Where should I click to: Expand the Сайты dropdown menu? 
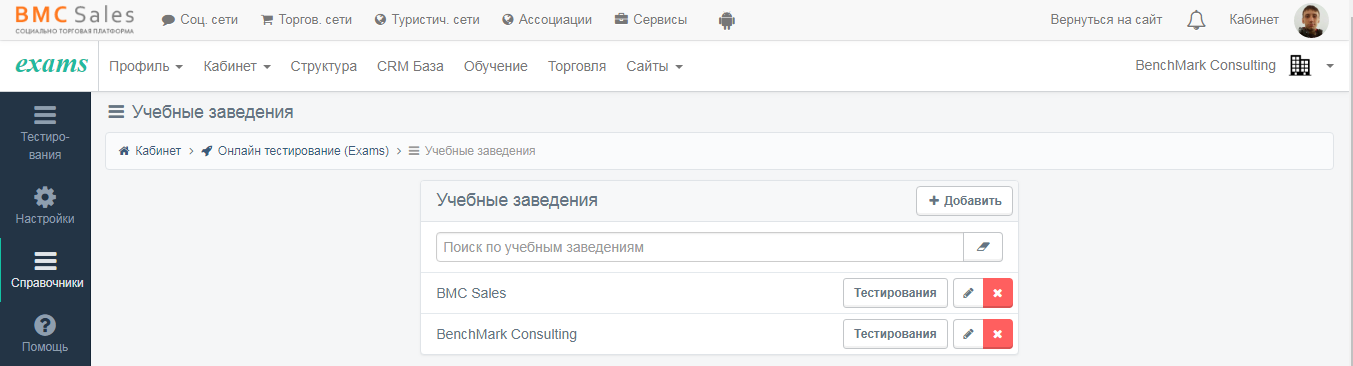tap(654, 66)
